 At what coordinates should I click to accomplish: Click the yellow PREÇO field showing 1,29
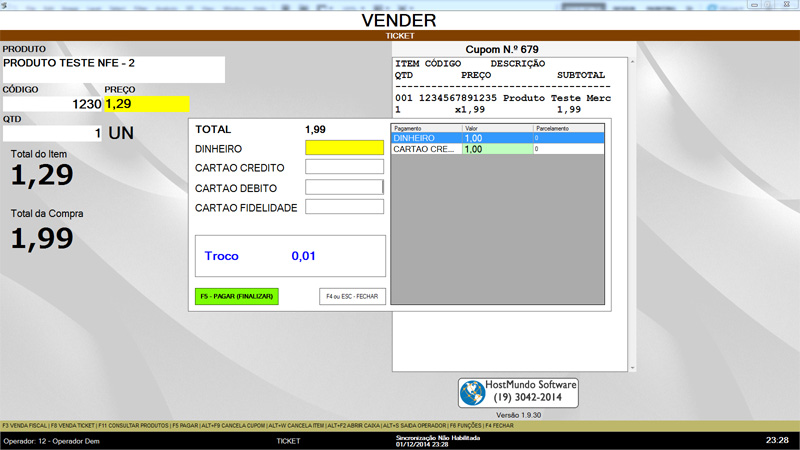pyautogui.click(x=145, y=103)
